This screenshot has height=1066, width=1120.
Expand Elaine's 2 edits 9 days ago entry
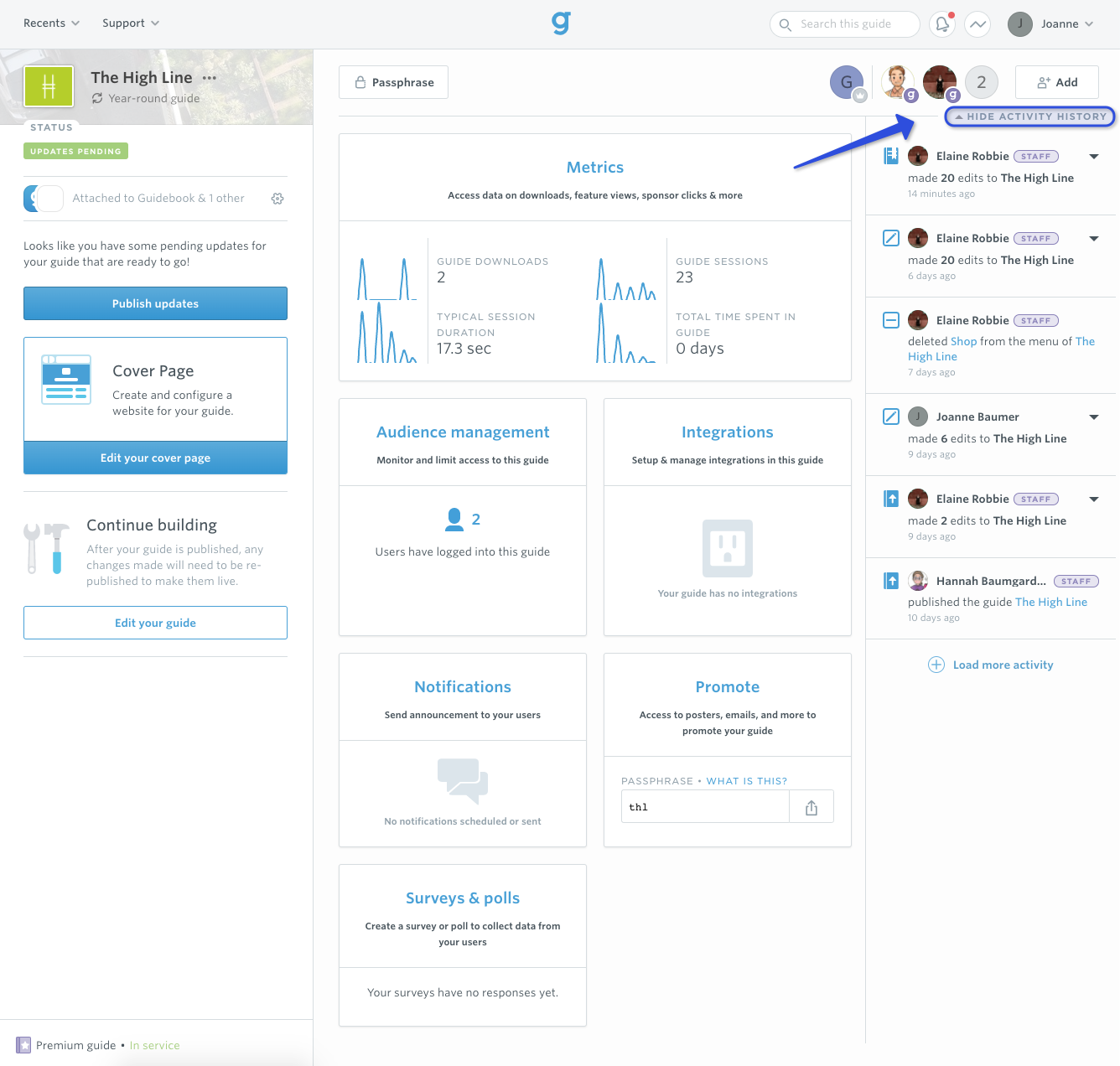coord(1093,499)
